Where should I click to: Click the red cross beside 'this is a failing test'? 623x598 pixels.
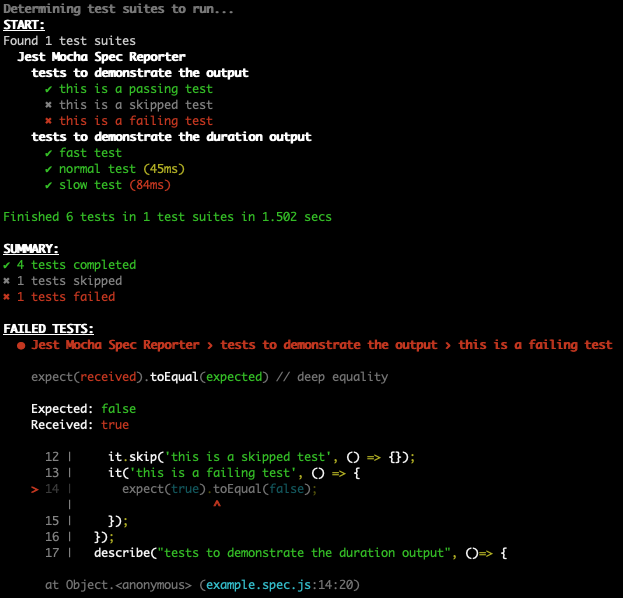point(48,121)
